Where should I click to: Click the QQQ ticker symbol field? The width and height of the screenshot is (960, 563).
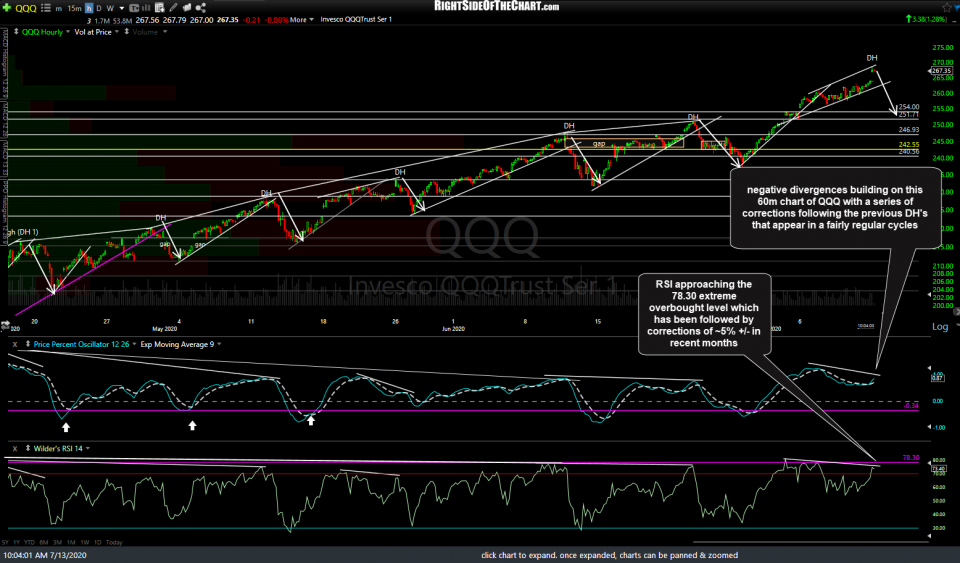[26, 8]
